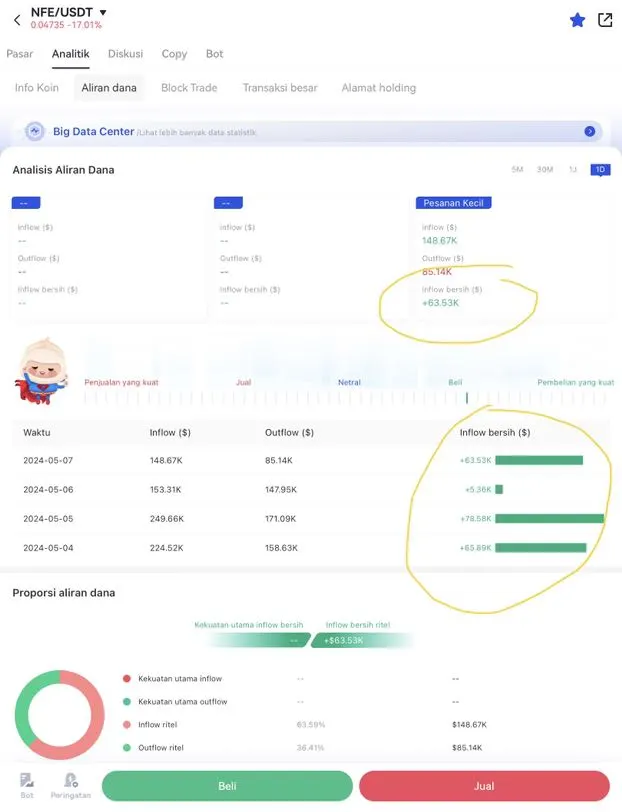The height and width of the screenshot is (812, 622).
Task: Select the 1J time range
Action: (x=573, y=169)
